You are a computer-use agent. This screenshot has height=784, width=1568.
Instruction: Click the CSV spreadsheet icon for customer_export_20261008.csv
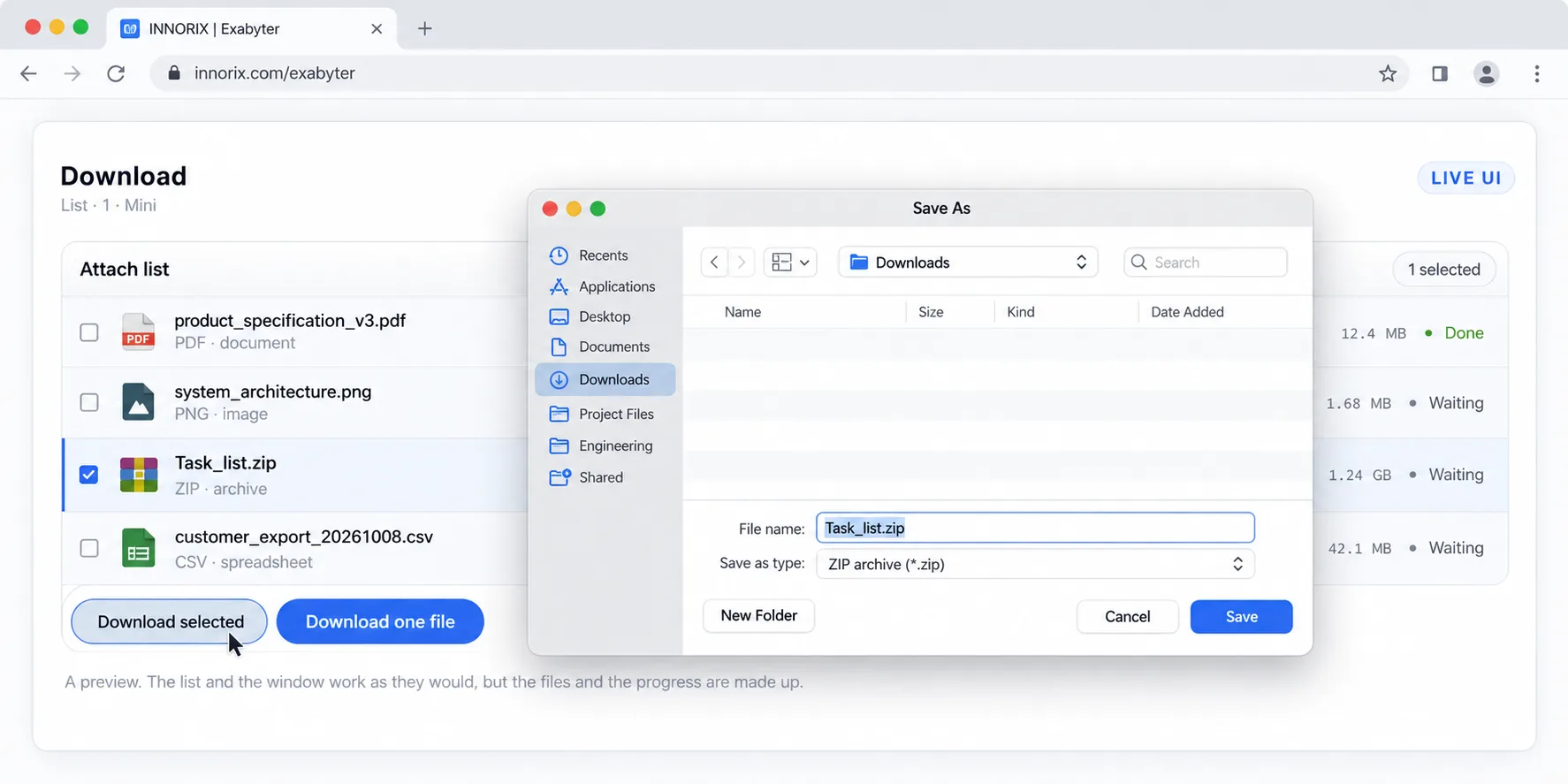point(138,548)
